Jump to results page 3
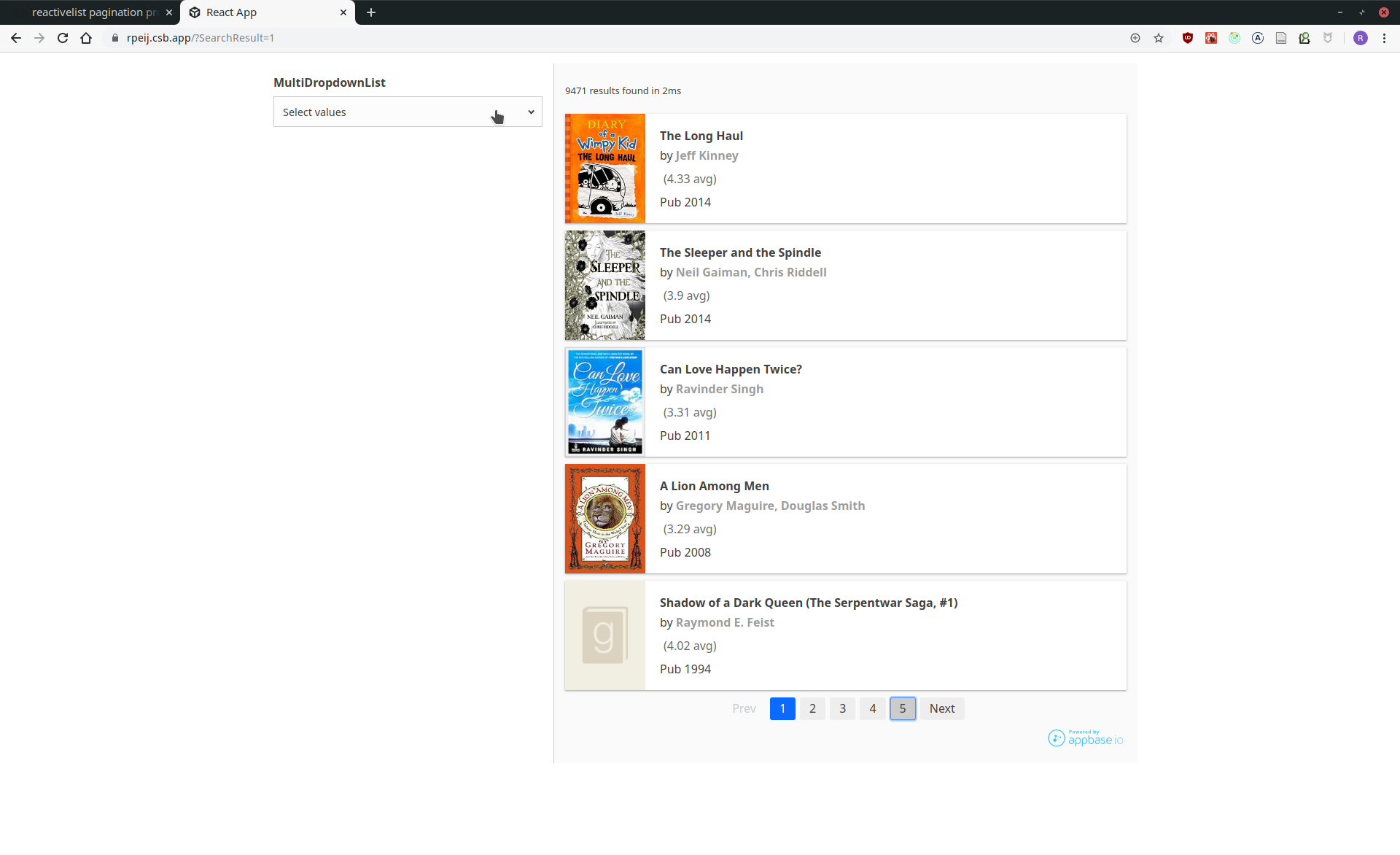Image resolution: width=1400 pixels, height=855 pixels. pos(842,708)
